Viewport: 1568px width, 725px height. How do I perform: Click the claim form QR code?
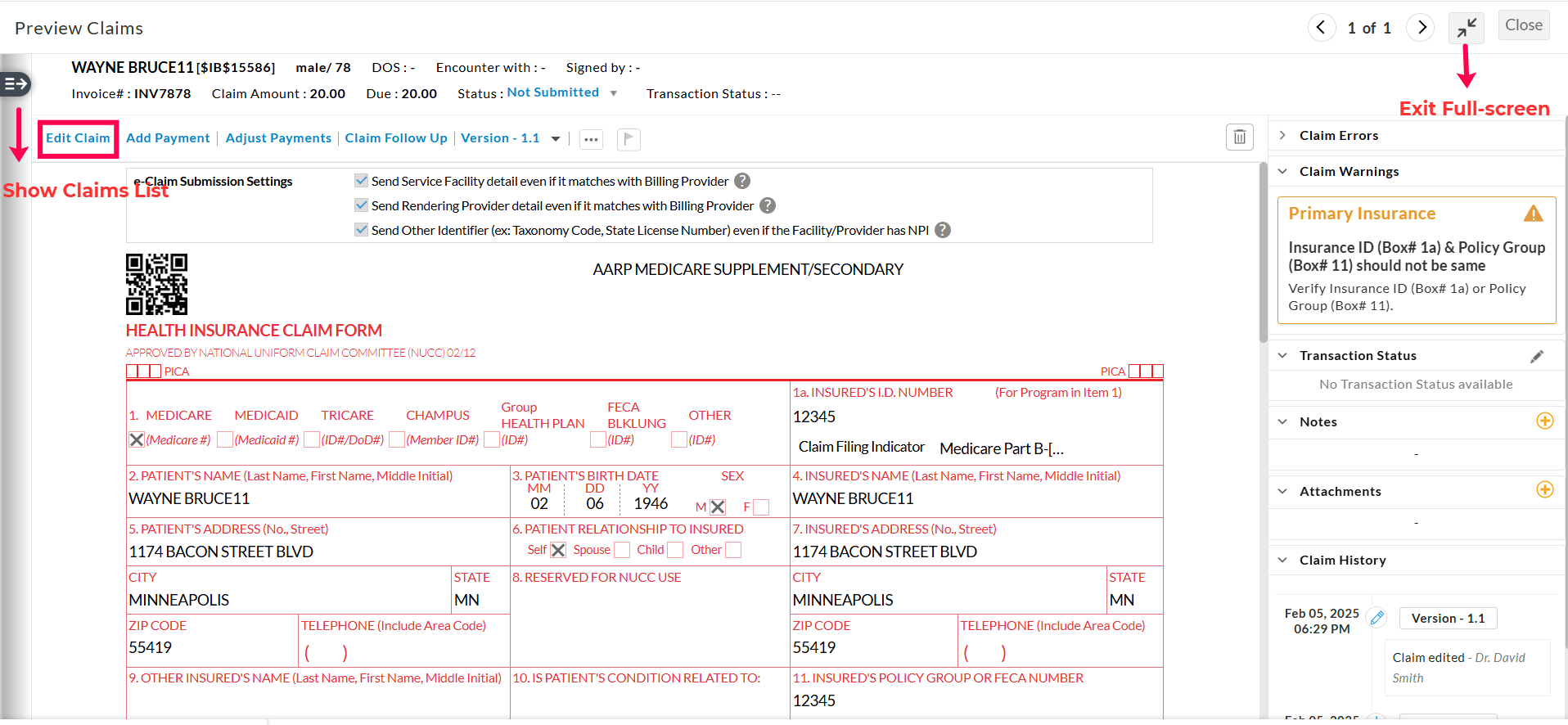156,284
